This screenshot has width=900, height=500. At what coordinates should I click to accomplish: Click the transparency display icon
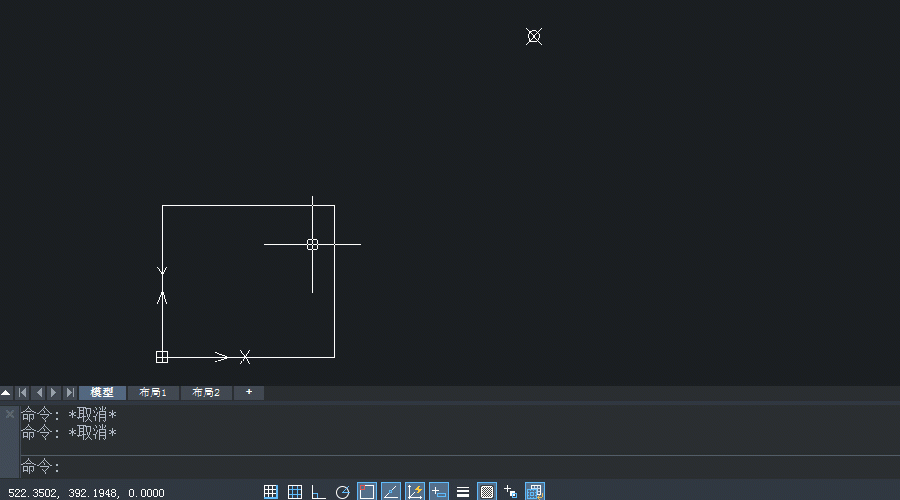(487, 491)
